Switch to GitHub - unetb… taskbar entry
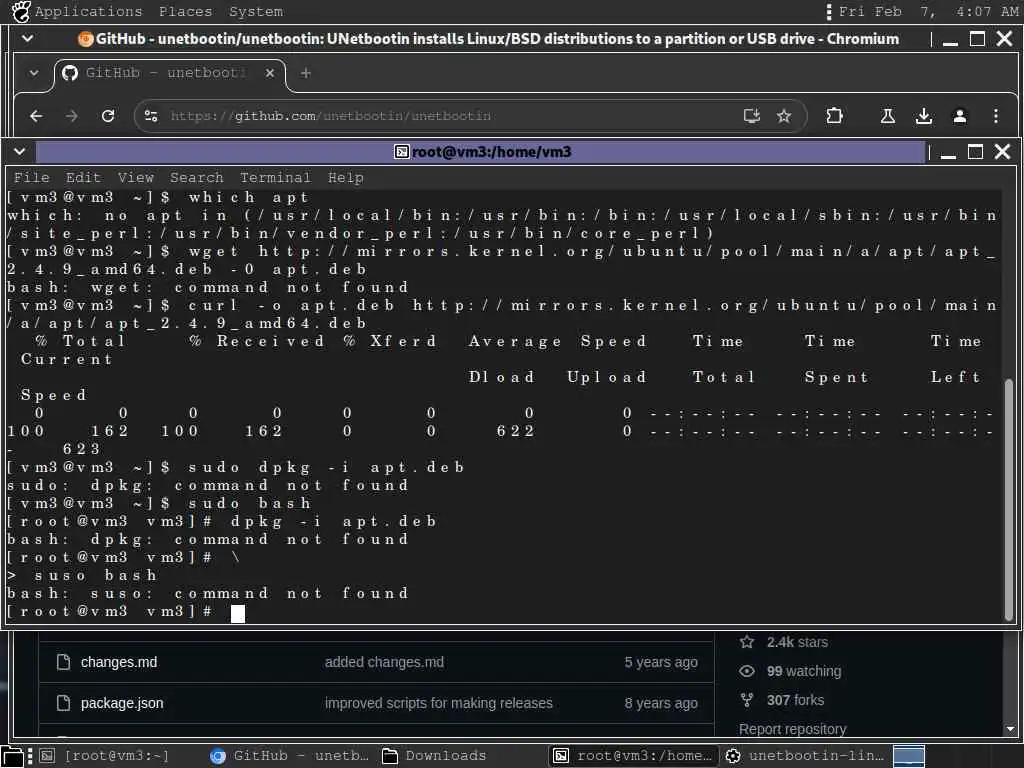 pos(289,756)
